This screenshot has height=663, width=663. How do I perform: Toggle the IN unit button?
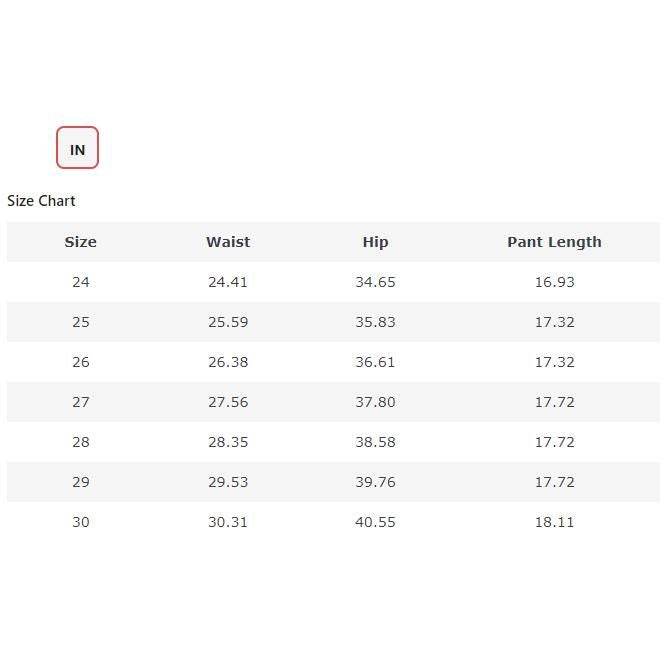(x=77, y=148)
